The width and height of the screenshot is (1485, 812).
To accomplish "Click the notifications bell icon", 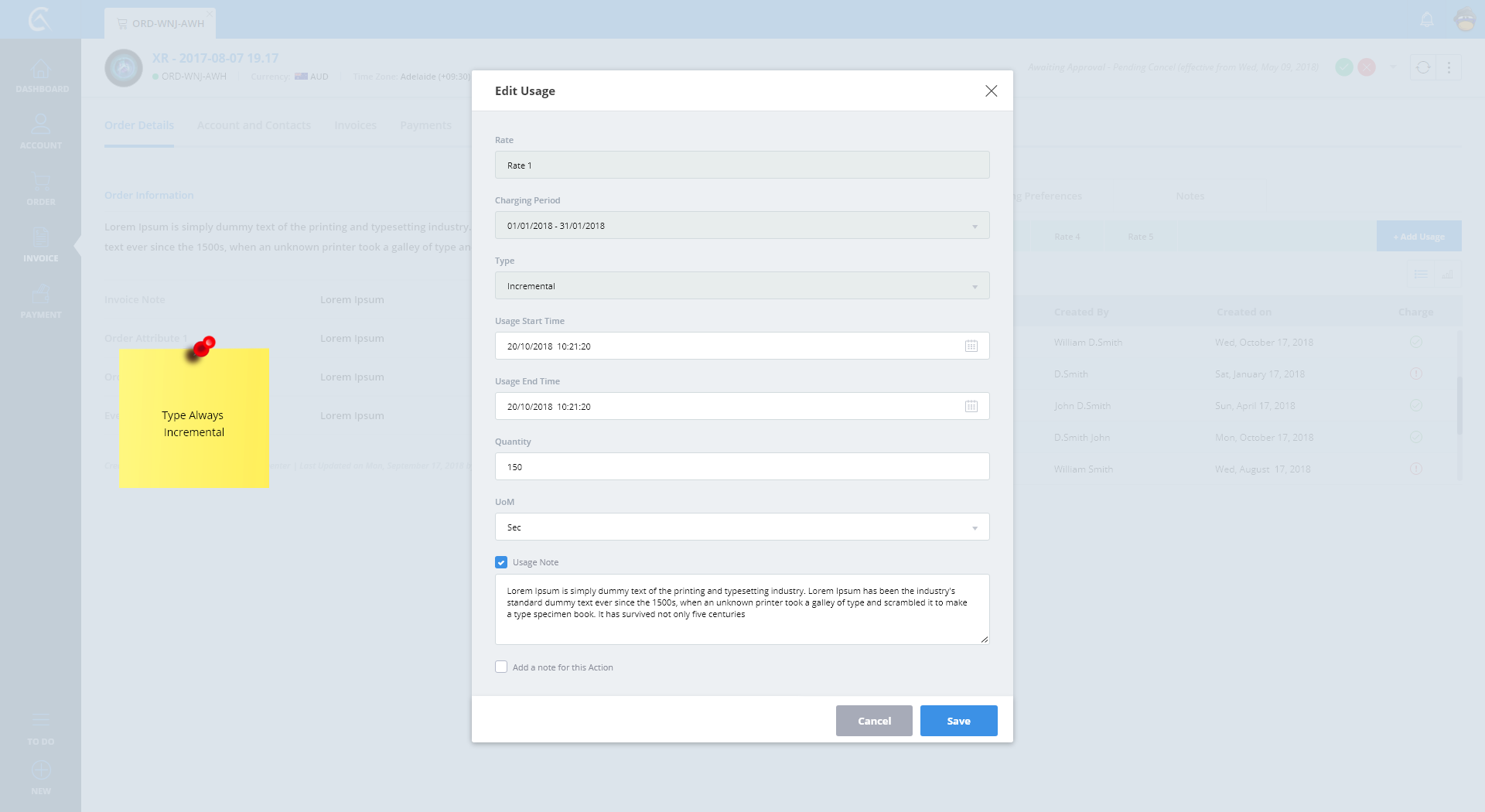I will tap(1427, 20).
